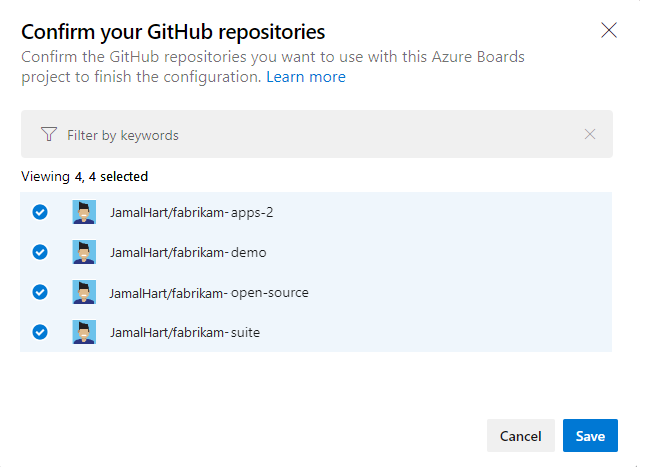This screenshot has height=469, width=646.
Task: Click avatar icon for fabrikam-suite repository
Action: click(x=84, y=332)
